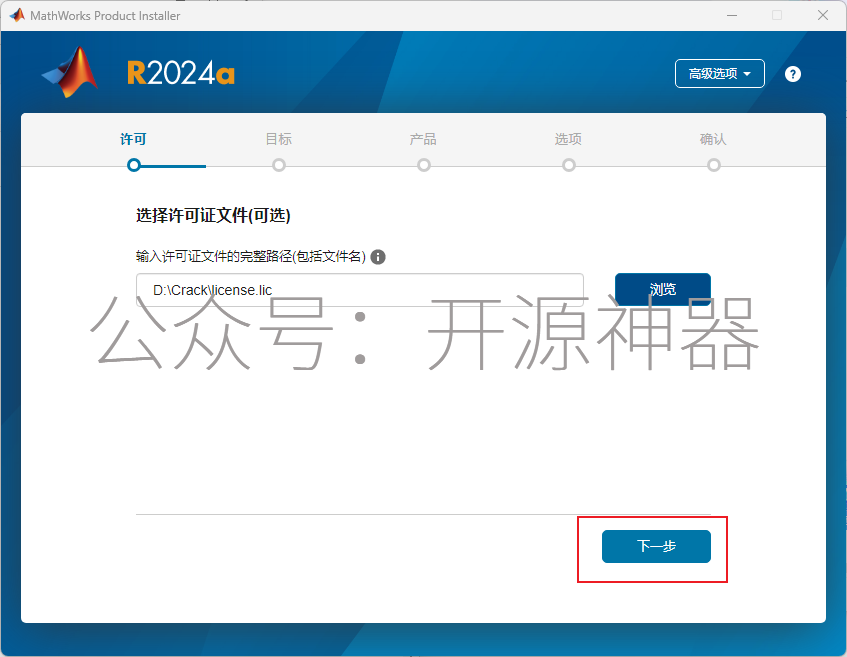Viewport: 847px width, 657px height.
Task: Click the info icon beside license path label
Action: tap(378, 257)
